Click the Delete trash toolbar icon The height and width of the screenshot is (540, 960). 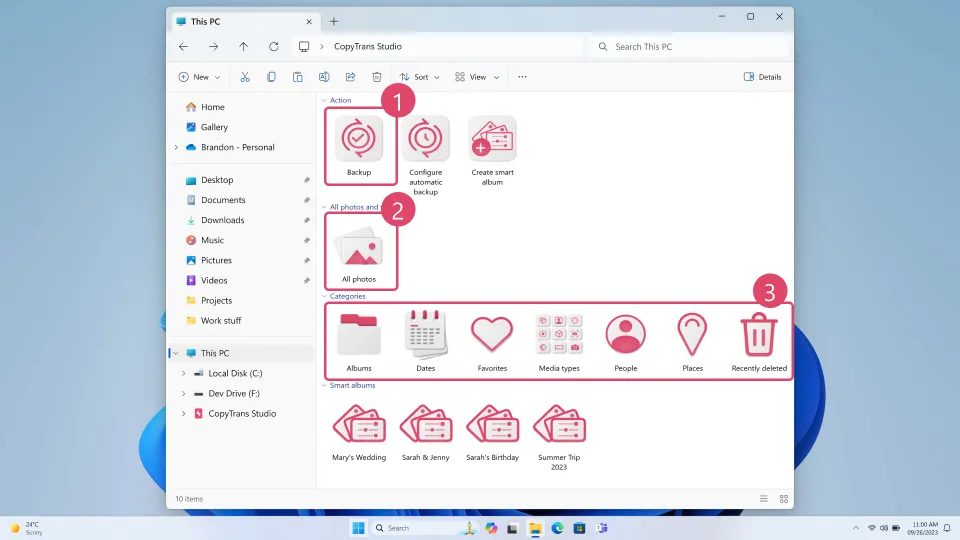tap(377, 77)
